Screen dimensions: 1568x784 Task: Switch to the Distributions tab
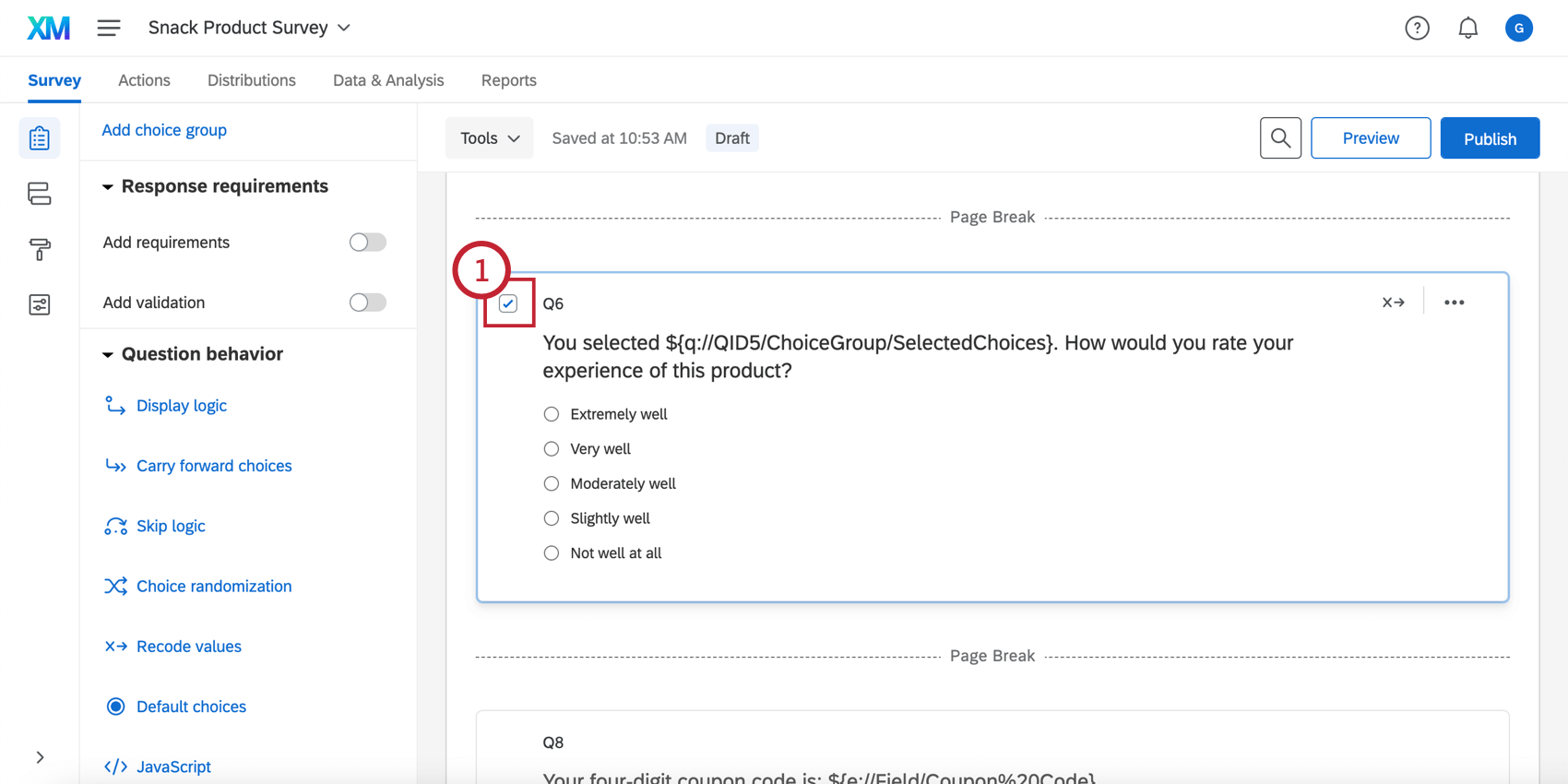tap(251, 80)
